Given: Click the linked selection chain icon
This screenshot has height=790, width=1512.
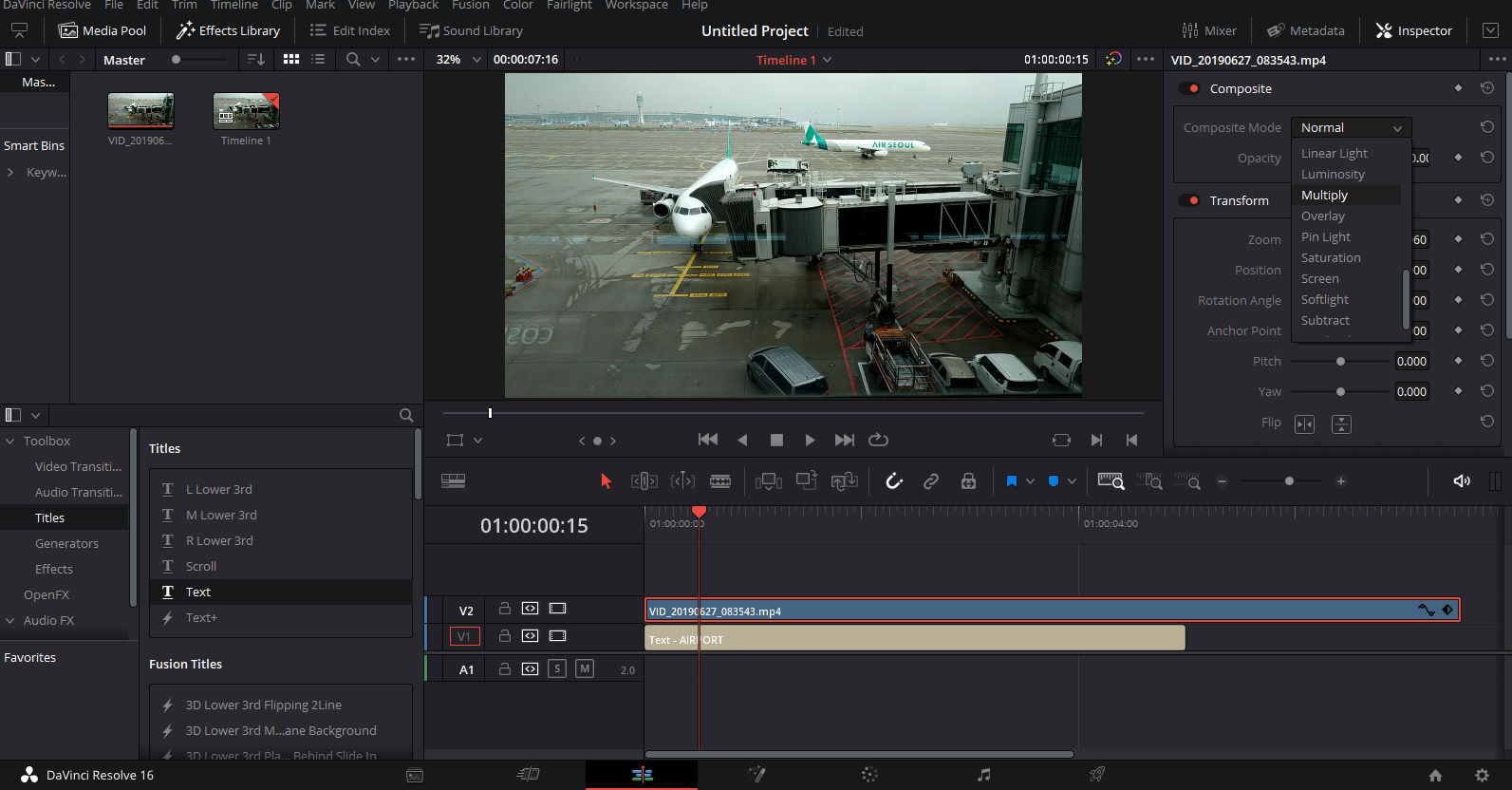Looking at the screenshot, I should [931, 481].
